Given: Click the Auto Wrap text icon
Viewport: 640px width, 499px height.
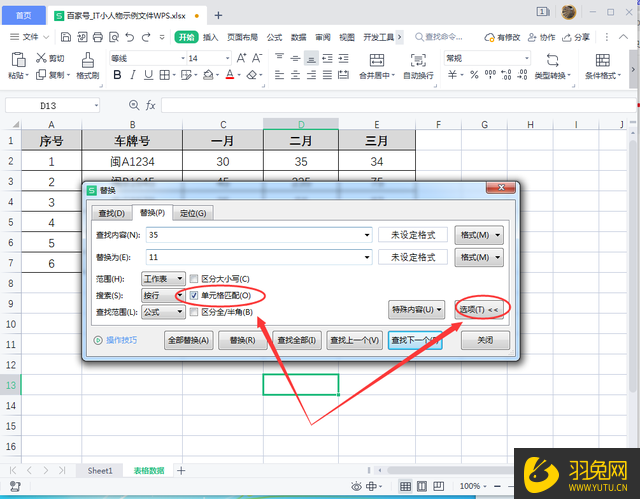Looking at the screenshot, I should pos(418,60).
